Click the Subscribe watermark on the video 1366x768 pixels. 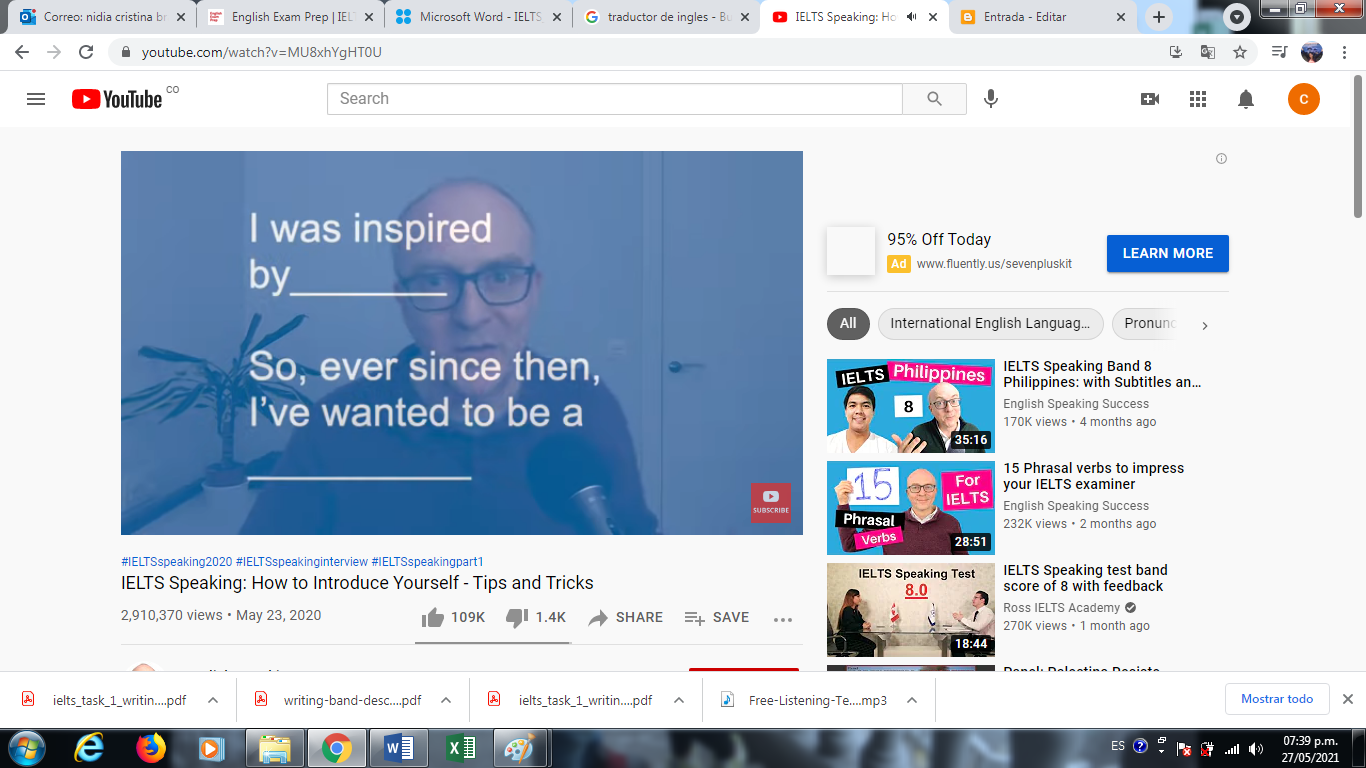[771, 503]
